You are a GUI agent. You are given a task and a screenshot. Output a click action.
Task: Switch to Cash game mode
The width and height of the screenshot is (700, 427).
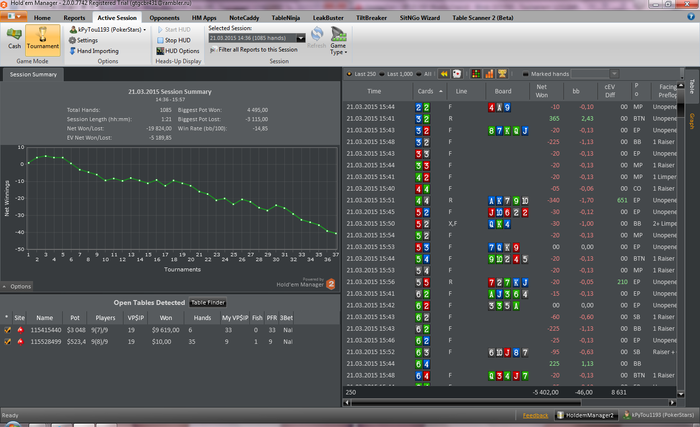14,40
